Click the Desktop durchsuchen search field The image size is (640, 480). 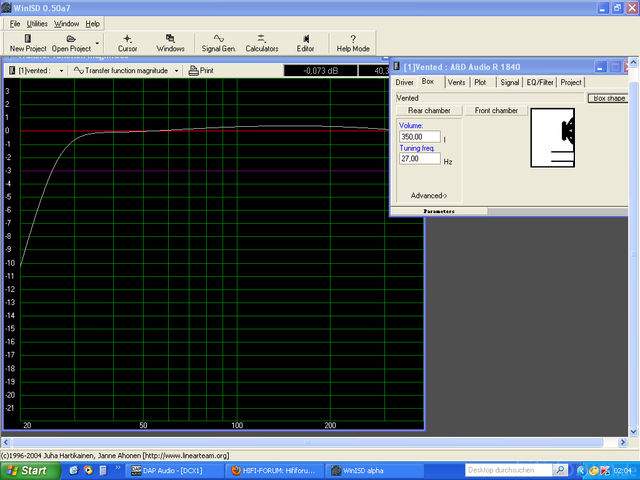(x=509, y=470)
